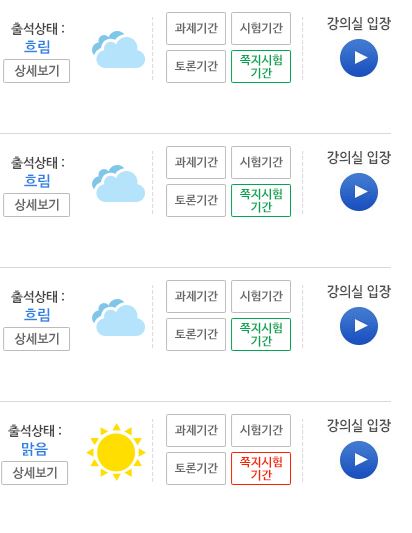Open 상세보기 under second 흐림 status
Screen dimensions: 412x533
click(36, 205)
